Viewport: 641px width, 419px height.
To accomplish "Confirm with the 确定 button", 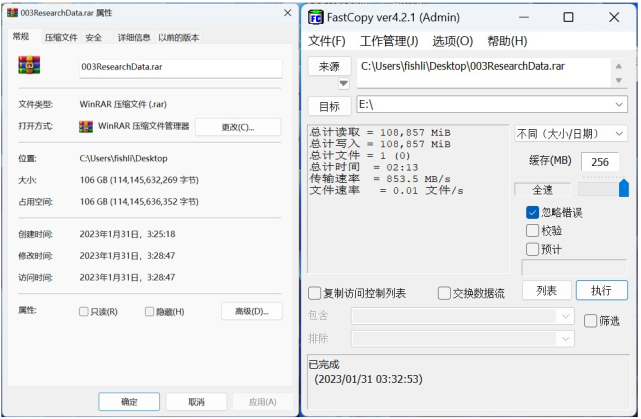I will pyautogui.click(x=129, y=402).
